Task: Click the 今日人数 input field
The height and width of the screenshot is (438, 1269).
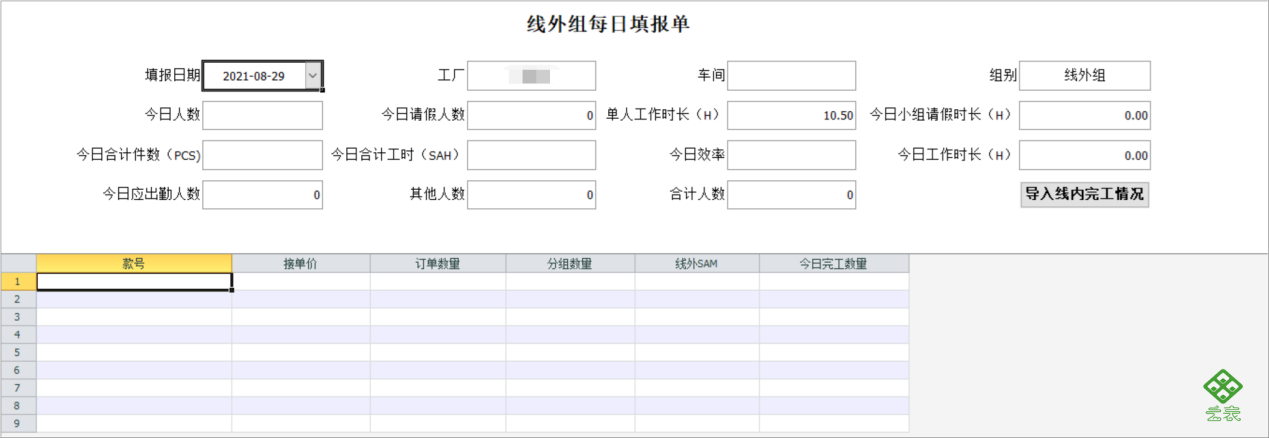Action: [263, 115]
